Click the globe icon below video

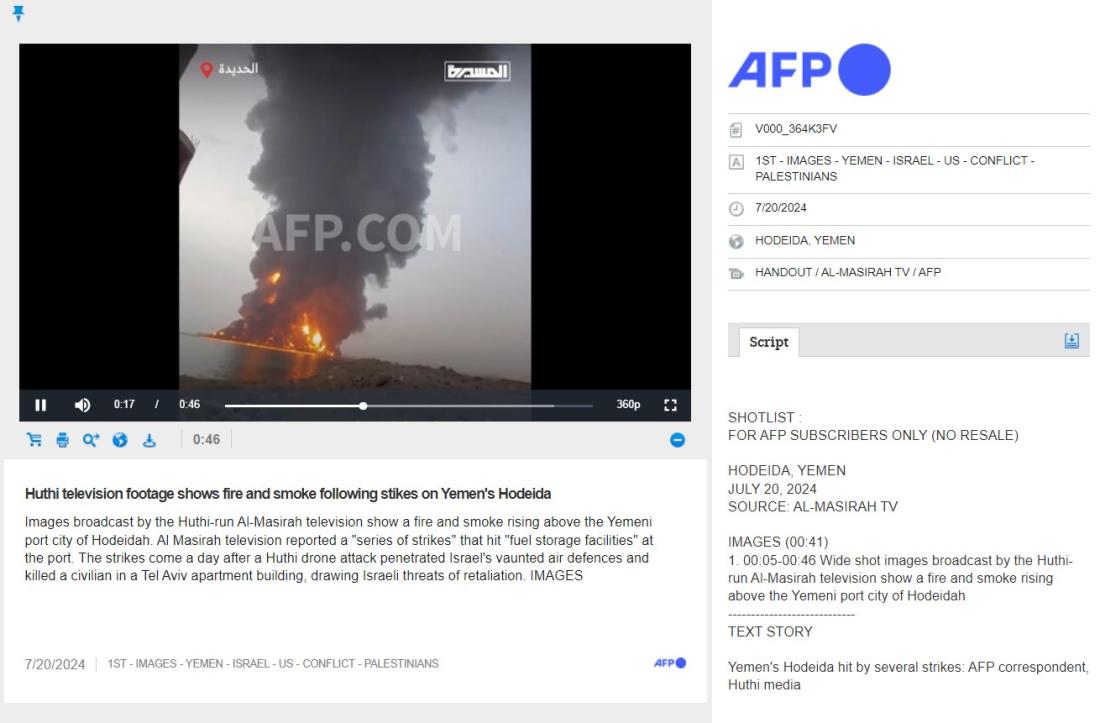pos(120,440)
